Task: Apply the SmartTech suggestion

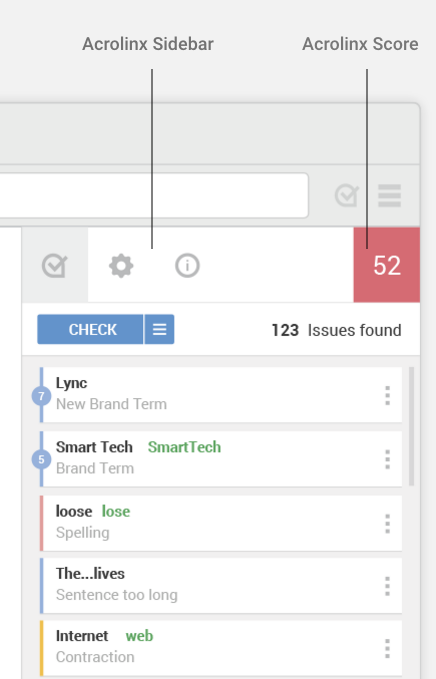Action: point(184,447)
